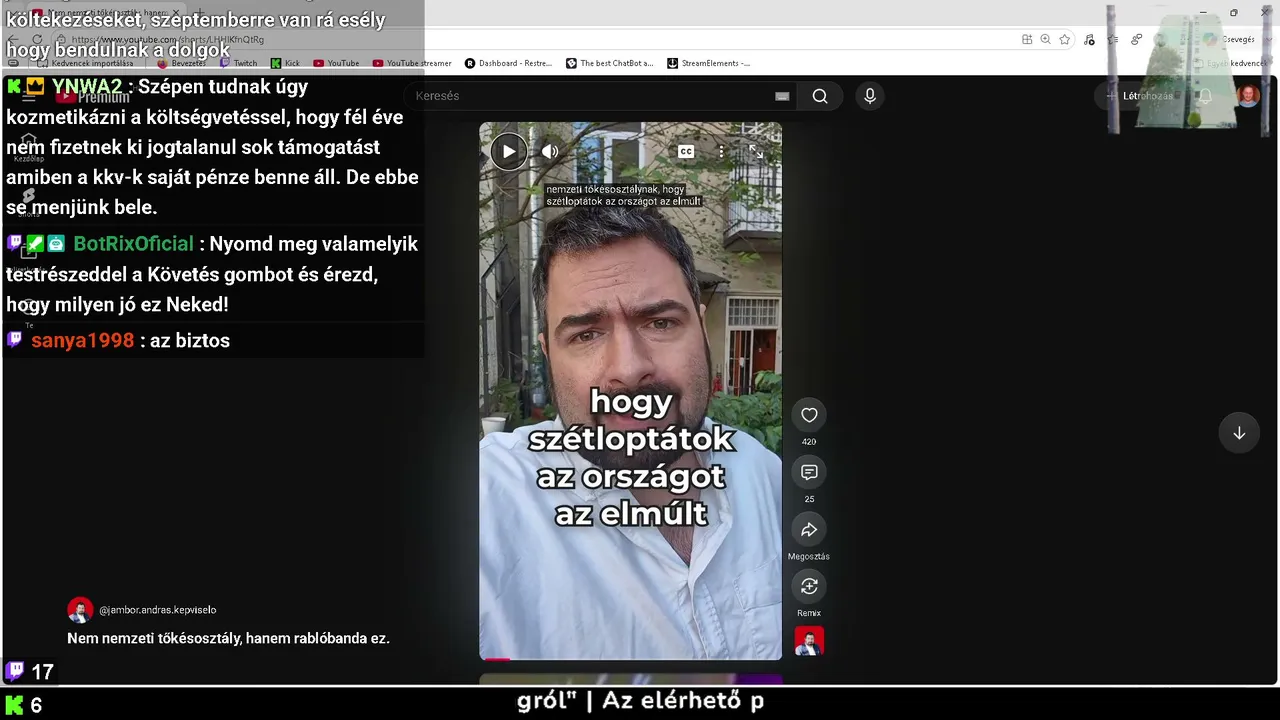
Task: Open the media control music-note icon
Action: pos(1089,40)
